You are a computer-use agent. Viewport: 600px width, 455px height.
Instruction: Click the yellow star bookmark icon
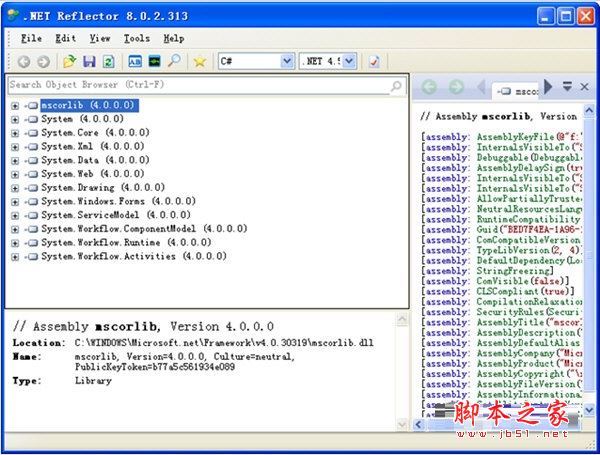pos(199,62)
